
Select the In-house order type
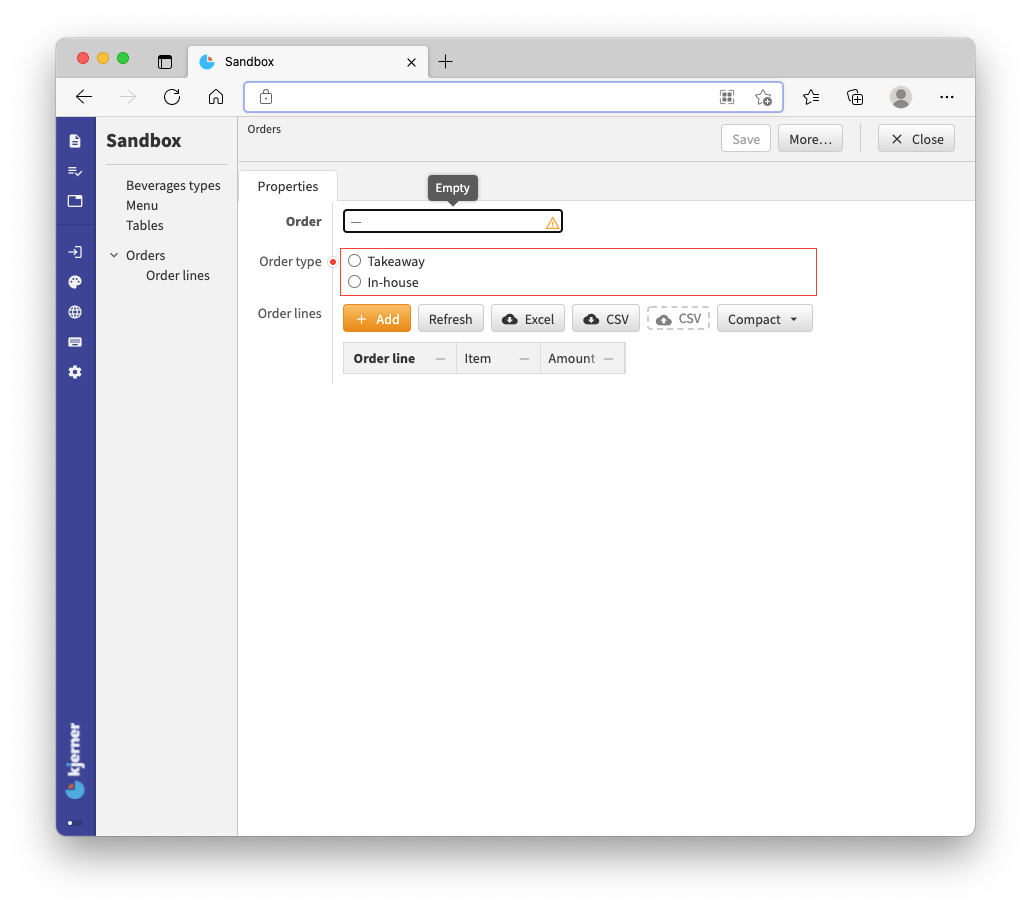click(354, 281)
